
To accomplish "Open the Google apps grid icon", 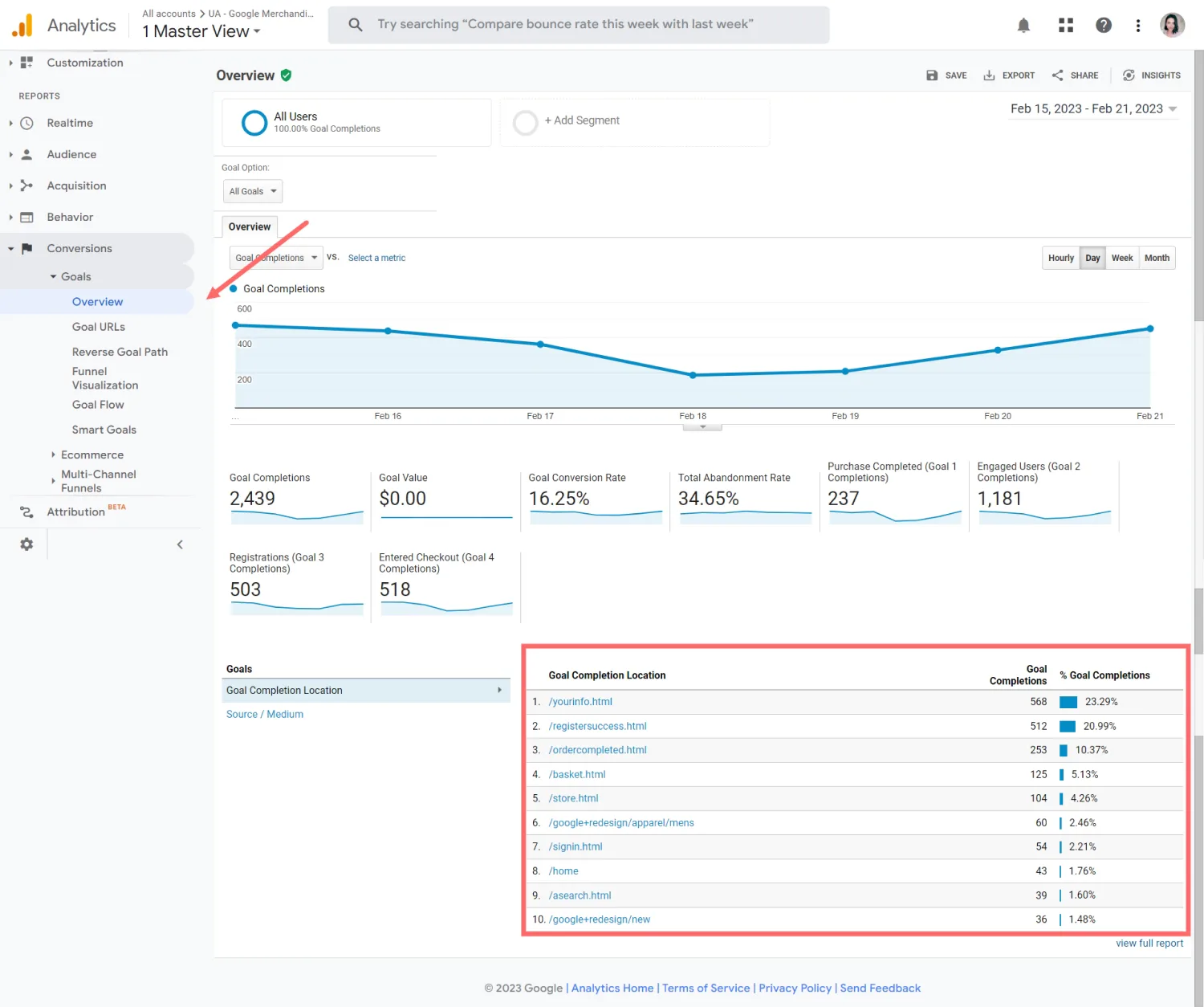I will point(1065,26).
